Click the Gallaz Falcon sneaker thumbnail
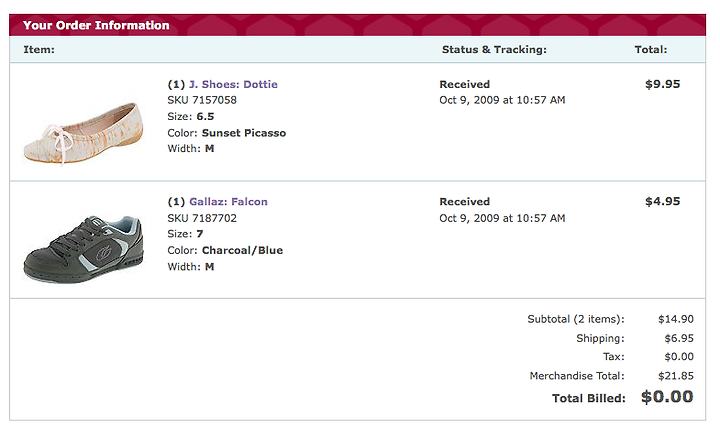 pyautogui.click(x=84, y=249)
